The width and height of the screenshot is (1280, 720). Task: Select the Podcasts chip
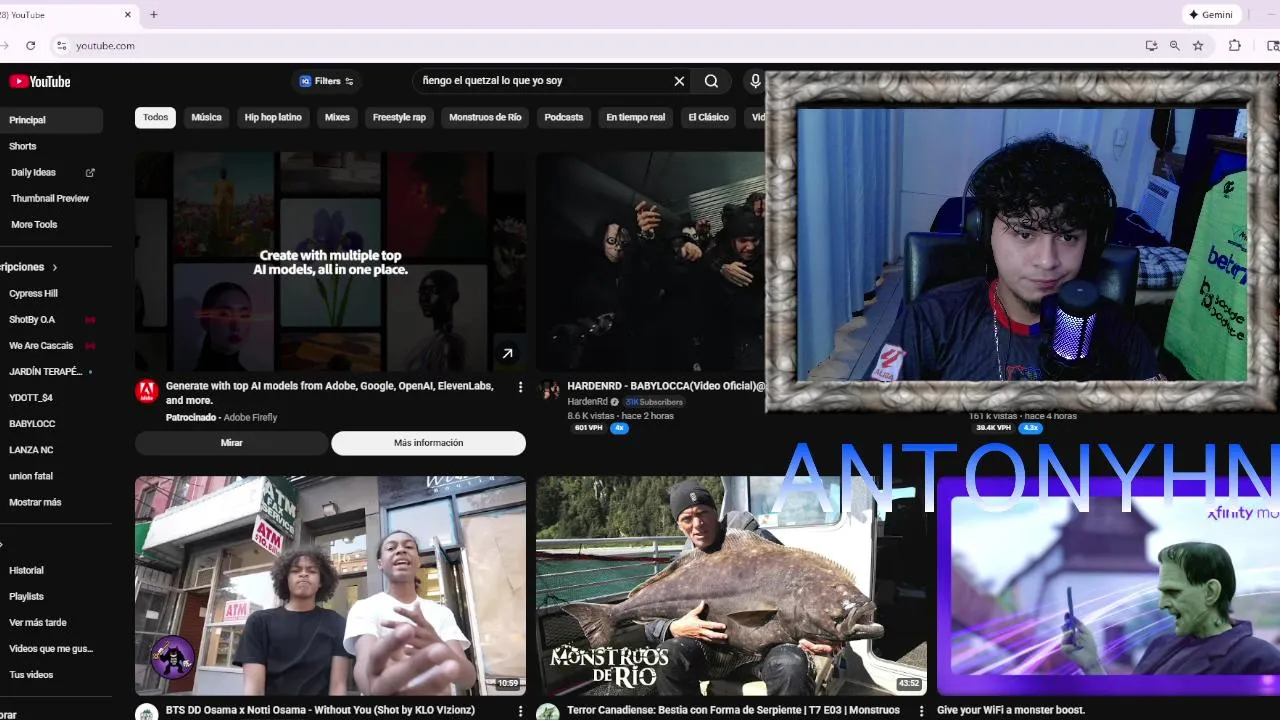[563, 117]
